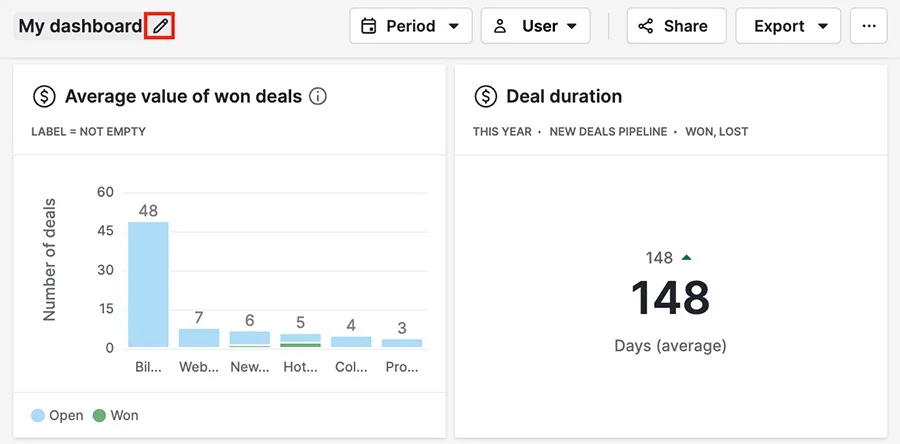The height and width of the screenshot is (444, 900).
Task: Click the Share button label
Action: [x=685, y=26]
